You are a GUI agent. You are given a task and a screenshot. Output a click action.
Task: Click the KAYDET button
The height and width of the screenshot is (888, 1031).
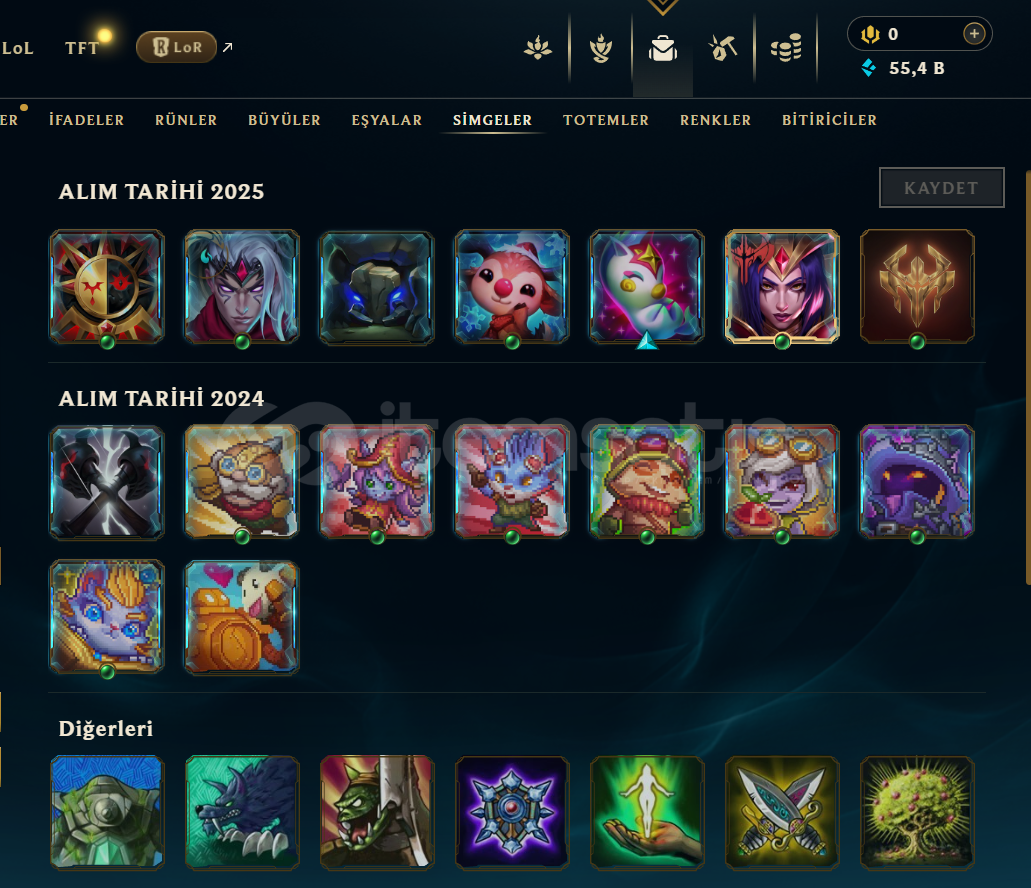coord(942,188)
